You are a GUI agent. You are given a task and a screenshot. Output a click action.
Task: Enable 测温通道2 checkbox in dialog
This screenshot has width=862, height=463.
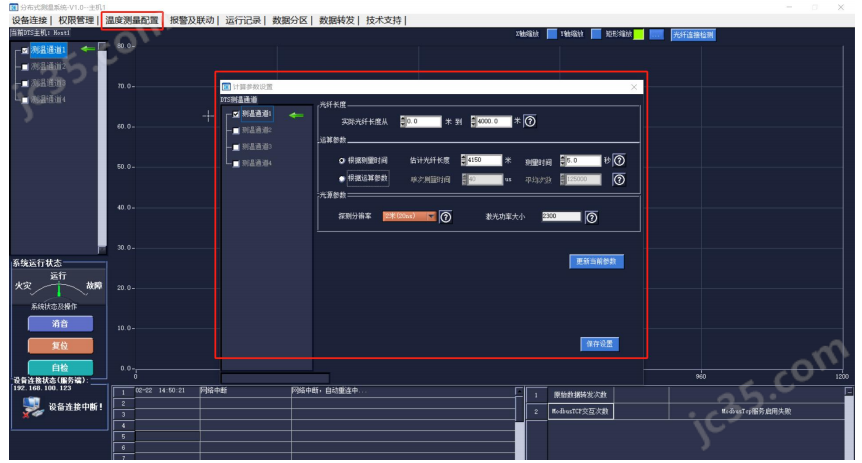tap(236, 131)
